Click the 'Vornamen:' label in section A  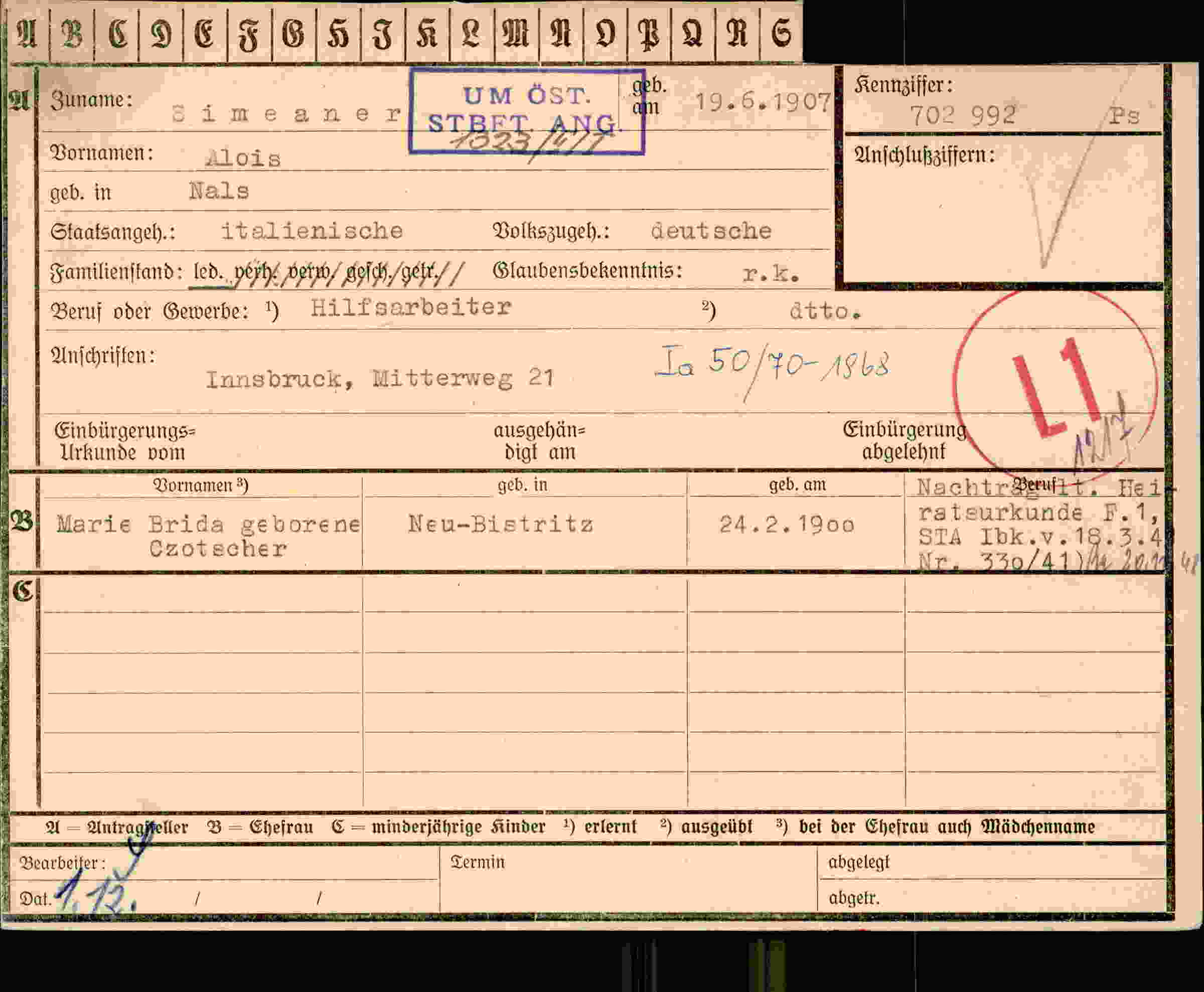(102, 153)
